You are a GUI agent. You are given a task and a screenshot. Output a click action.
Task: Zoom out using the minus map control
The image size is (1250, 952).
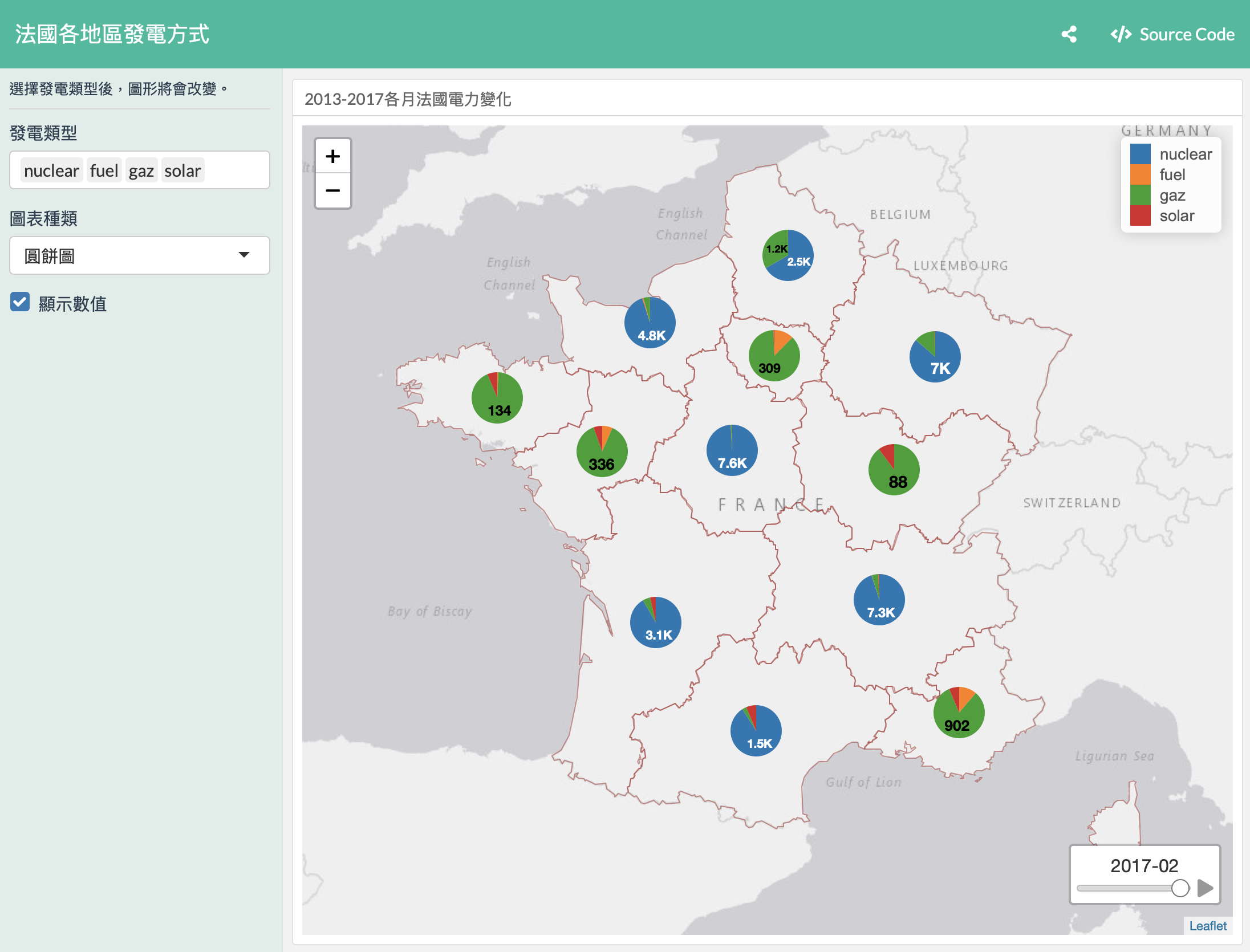pyautogui.click(x=332, y=190)
